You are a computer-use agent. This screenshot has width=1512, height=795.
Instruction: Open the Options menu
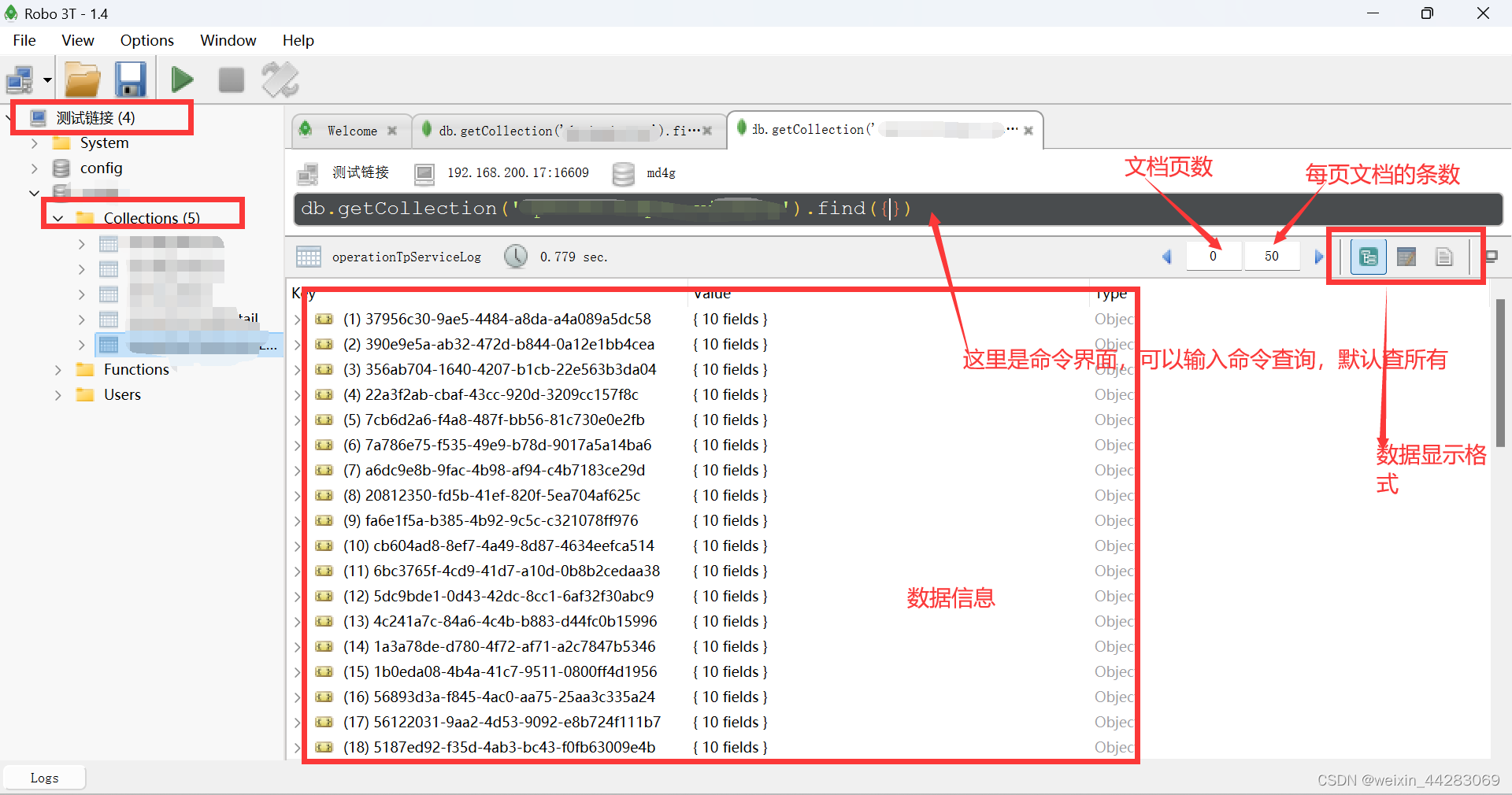click(146, 40)
